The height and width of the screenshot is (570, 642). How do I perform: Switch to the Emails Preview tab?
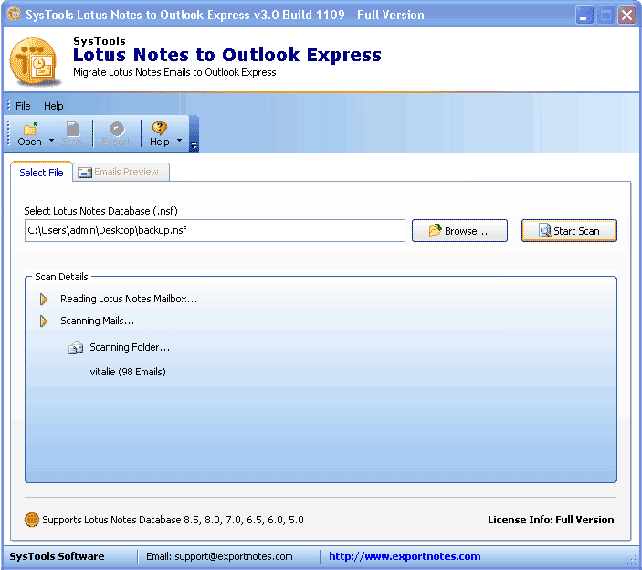[x=121, y=172]
